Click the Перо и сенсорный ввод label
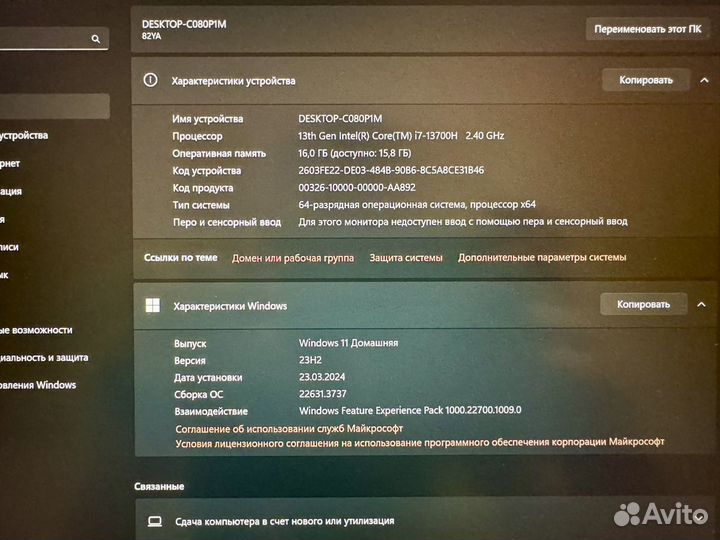This screenshot has height=540, width=720. click(x=227, y=222)
